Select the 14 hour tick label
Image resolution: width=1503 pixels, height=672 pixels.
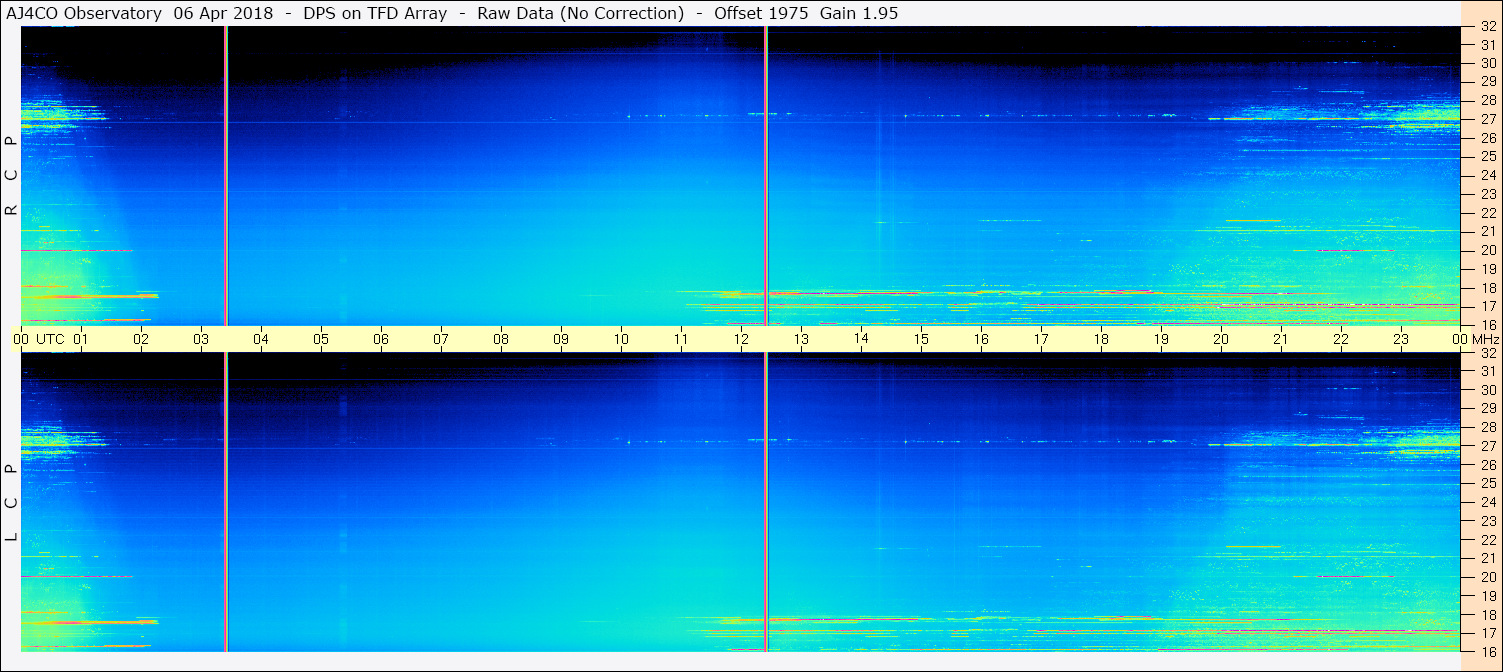click(861, 338)
